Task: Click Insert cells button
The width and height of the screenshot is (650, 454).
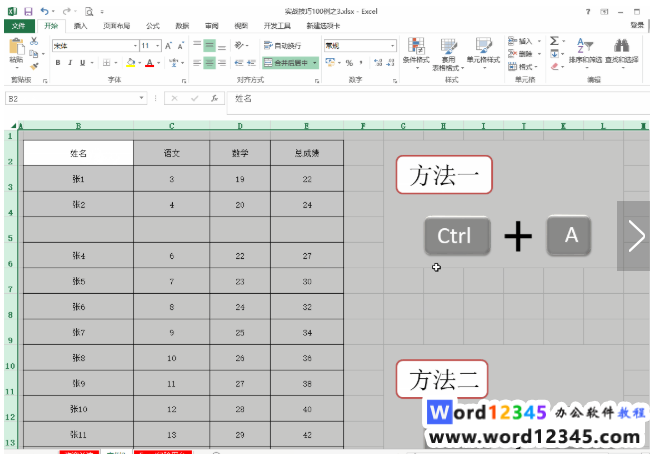Action: tap(521, 41)
